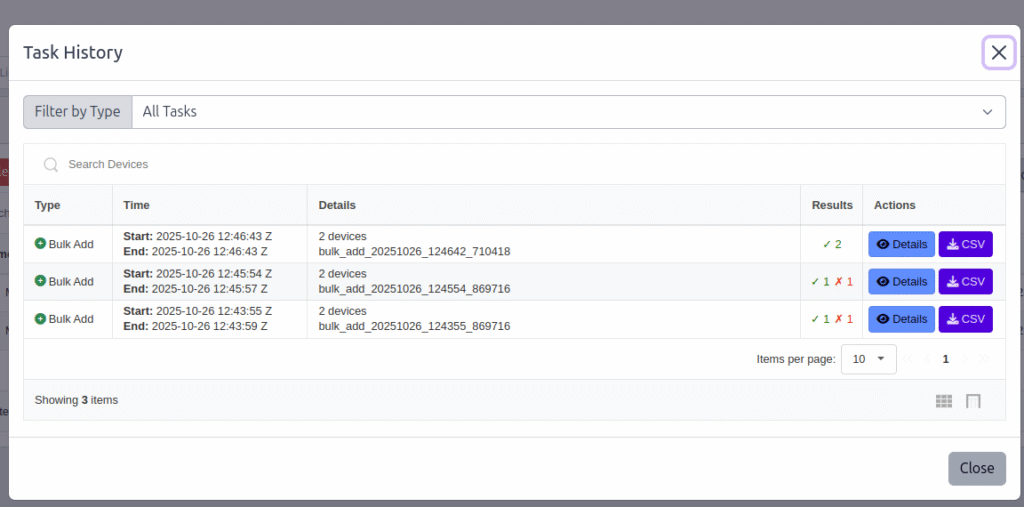Viewport: 1024px width, 507px height.
Task: Click the grid view icon in footer
Action: [944, 401]
